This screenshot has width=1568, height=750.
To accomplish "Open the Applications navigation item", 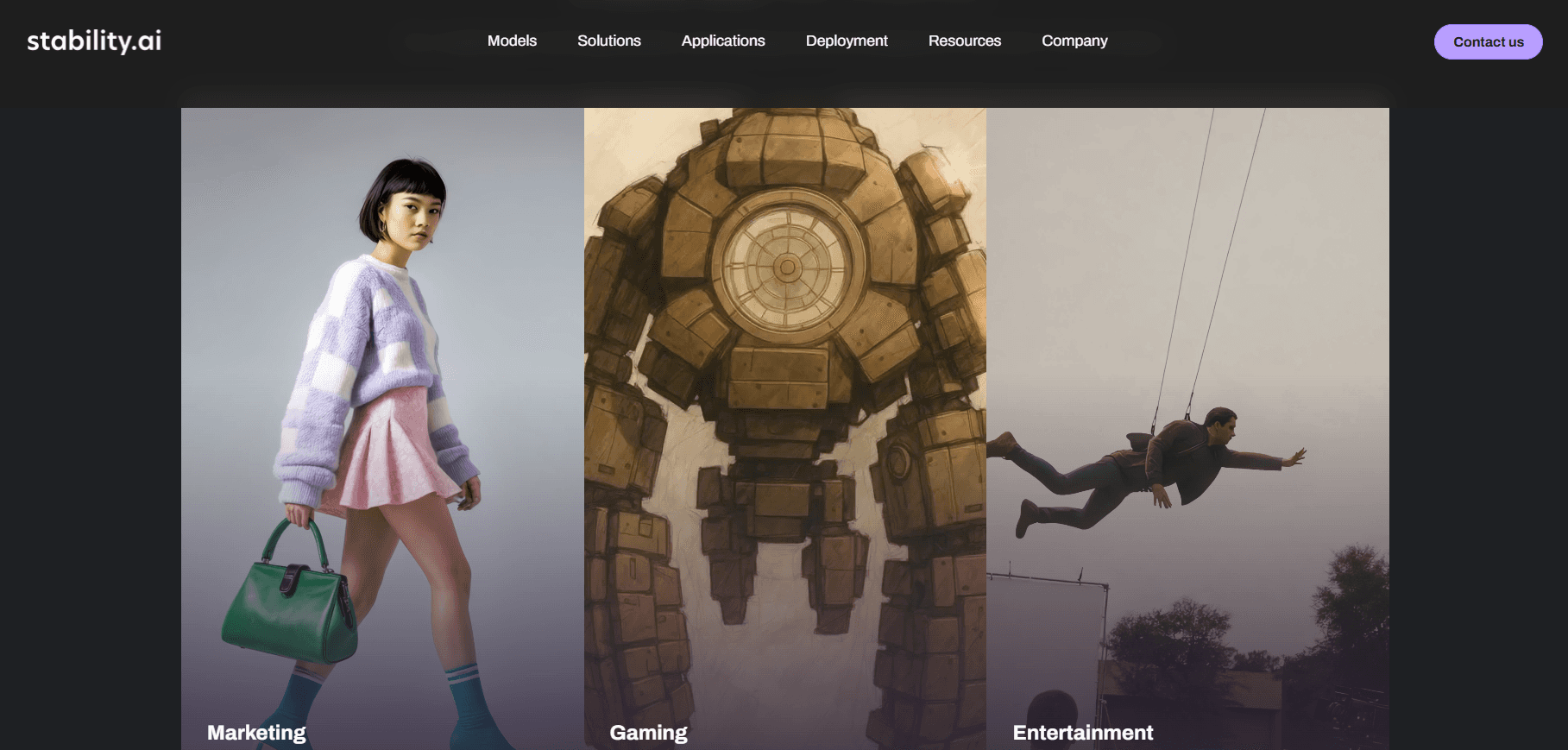I will (x=722, y=41).
